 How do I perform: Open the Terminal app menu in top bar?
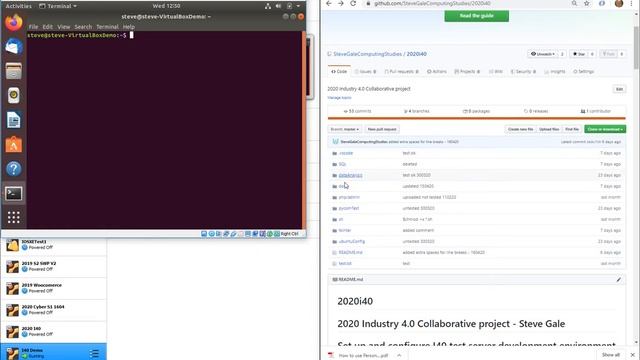[x=58, y=6]
